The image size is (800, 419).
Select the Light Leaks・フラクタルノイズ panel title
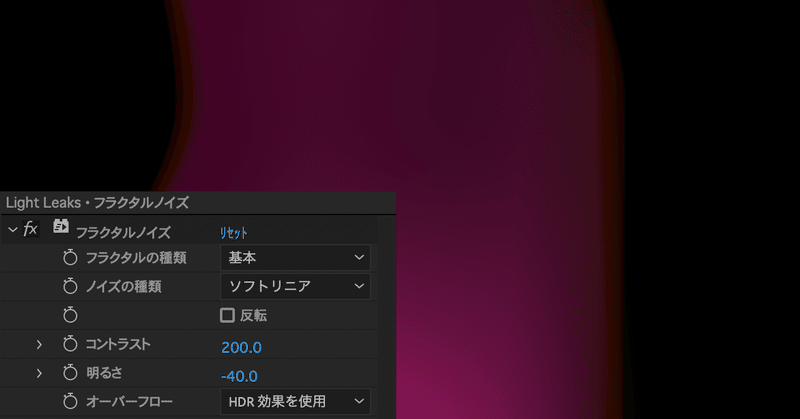pyautogui.click(x=97, y=203)
